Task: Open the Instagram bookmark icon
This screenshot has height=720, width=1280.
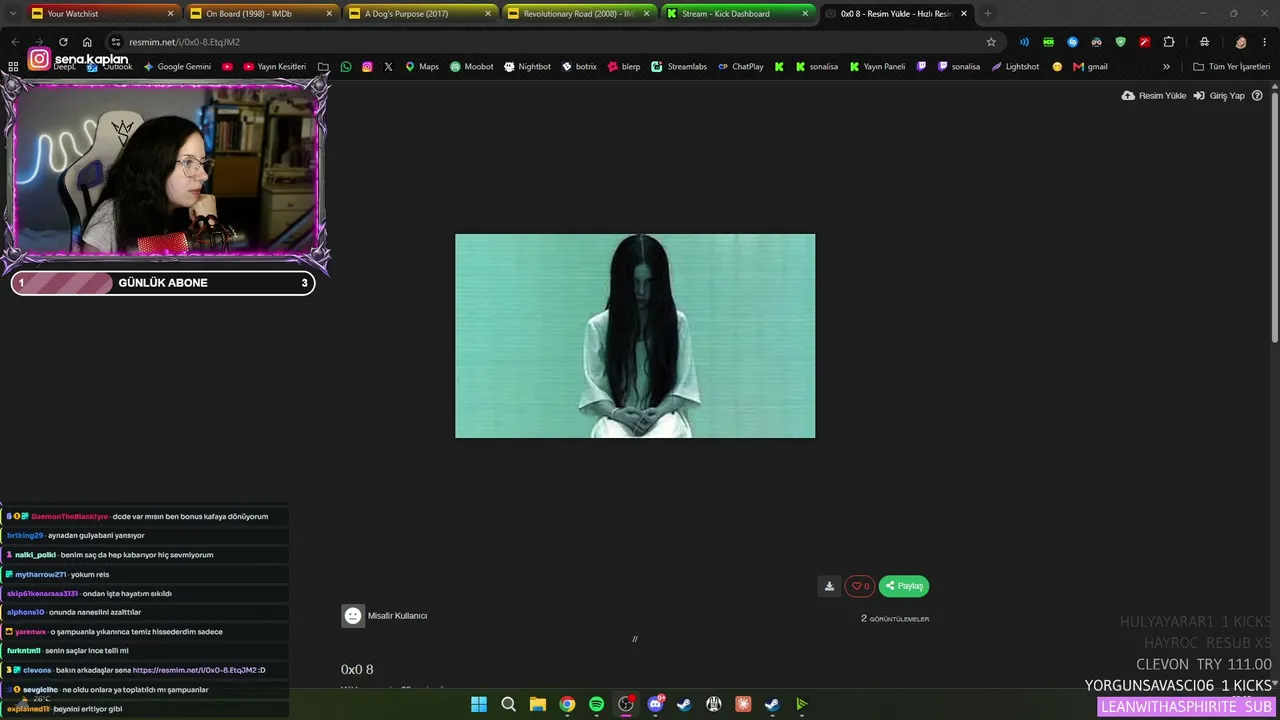Action: (x=367, y=67)
